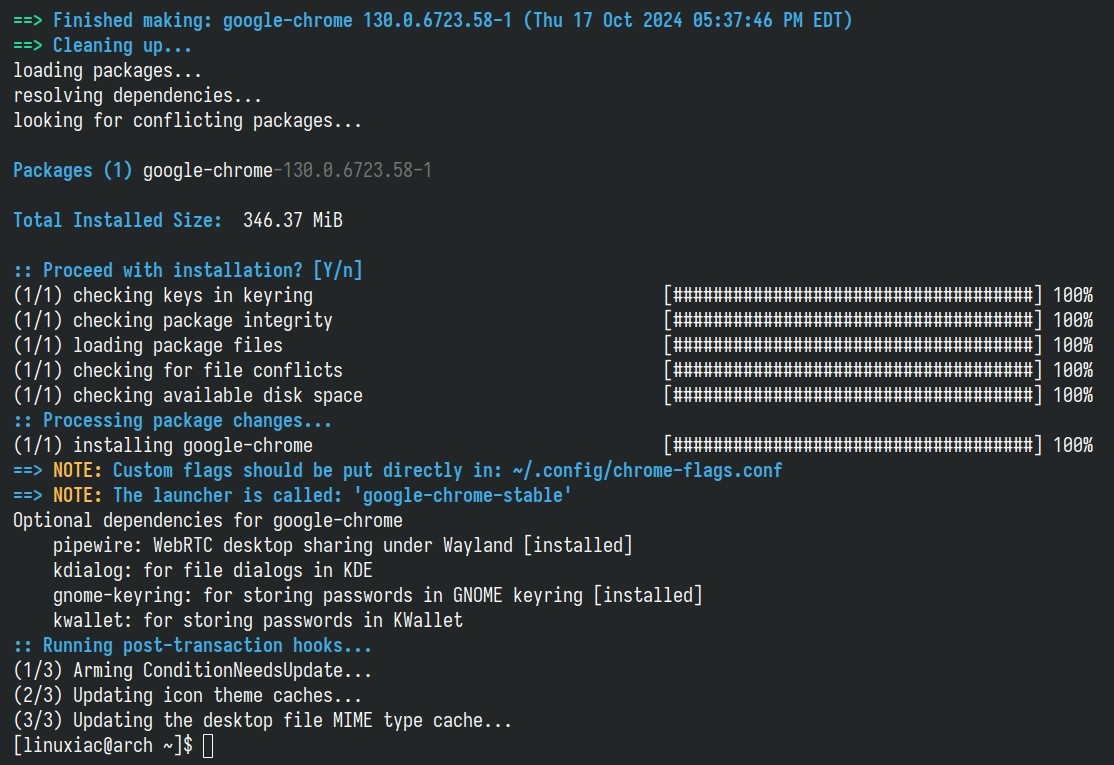
Task: Click 'Running post-transaction hooks...' line
Action: tap(193, 645)
